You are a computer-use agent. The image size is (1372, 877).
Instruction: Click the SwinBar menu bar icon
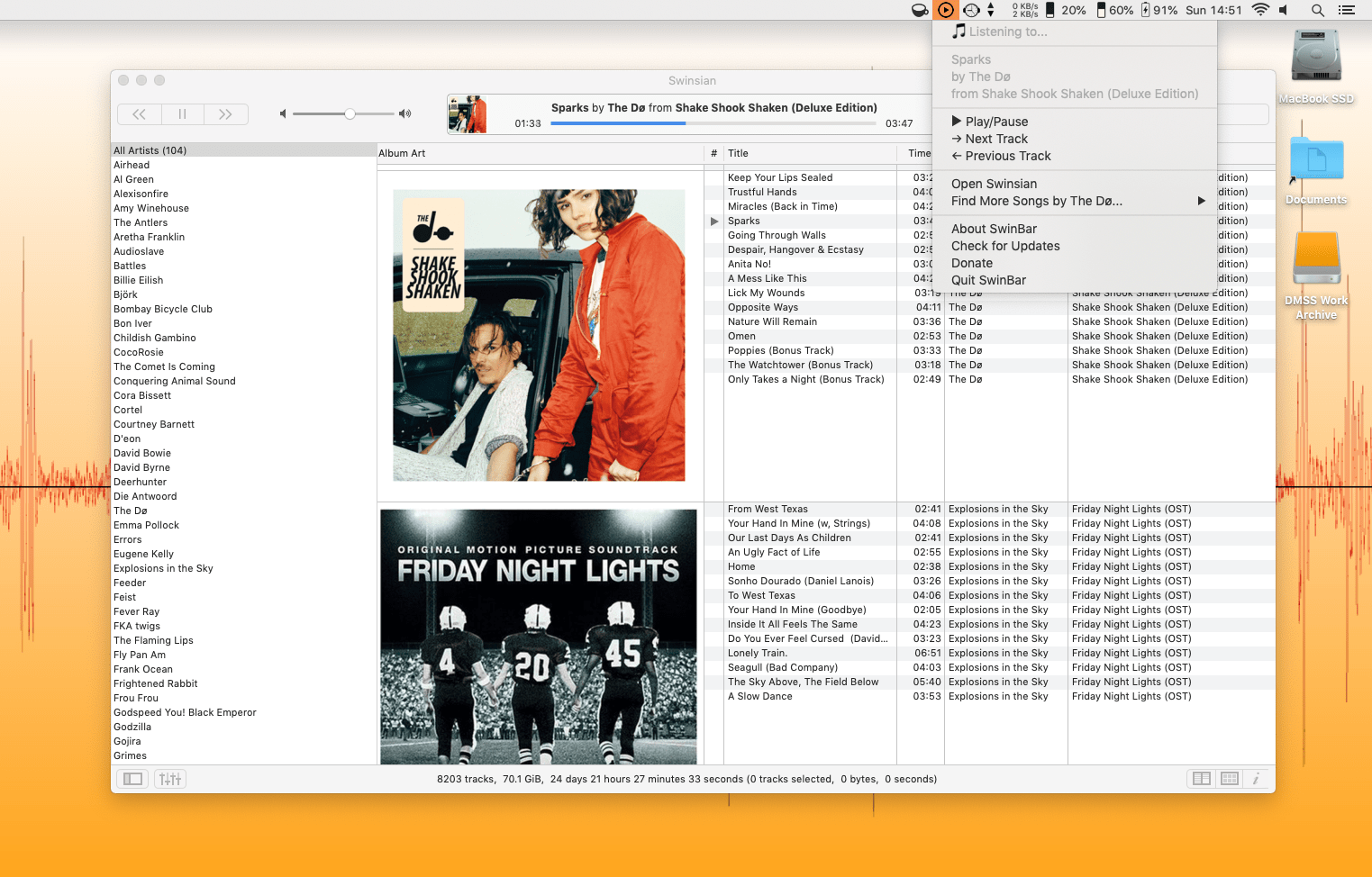point(945,10)
